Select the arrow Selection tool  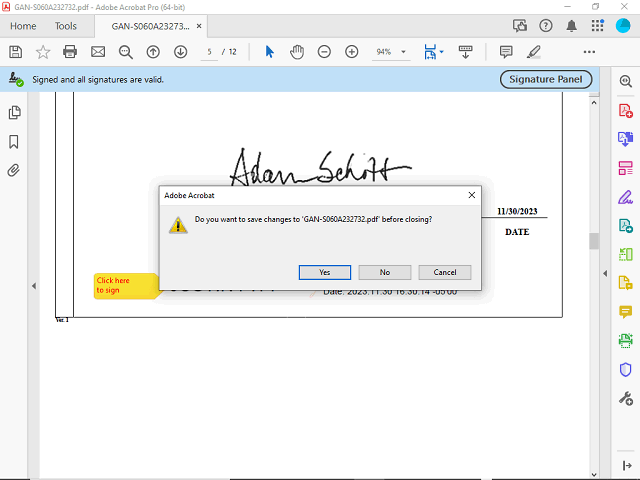269,52
